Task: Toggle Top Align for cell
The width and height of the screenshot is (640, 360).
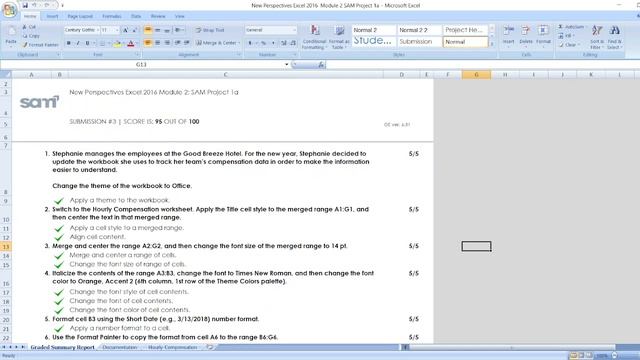Action: (x=148, y=30)
